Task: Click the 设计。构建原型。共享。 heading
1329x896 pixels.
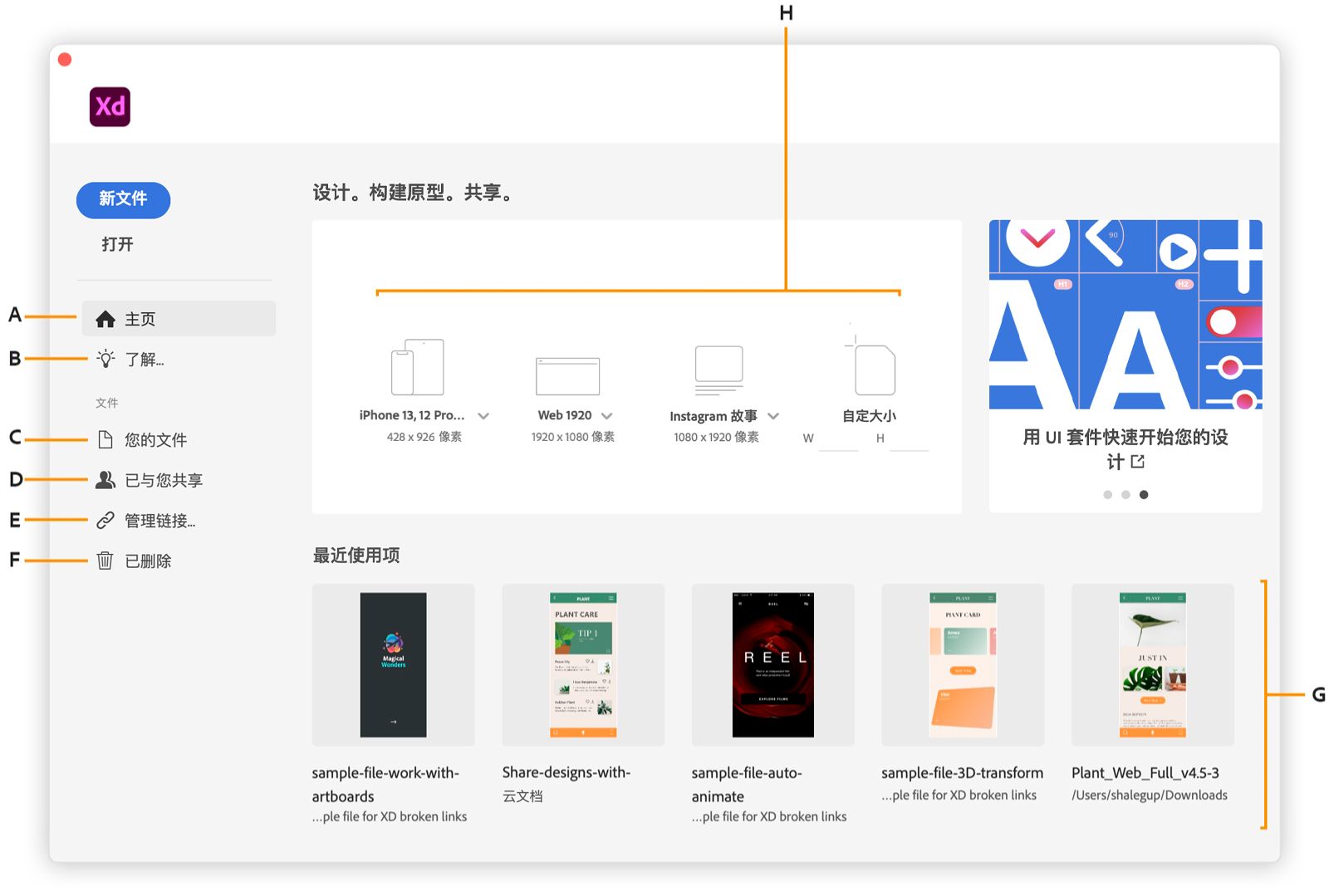Action: (x=414, y=193)
